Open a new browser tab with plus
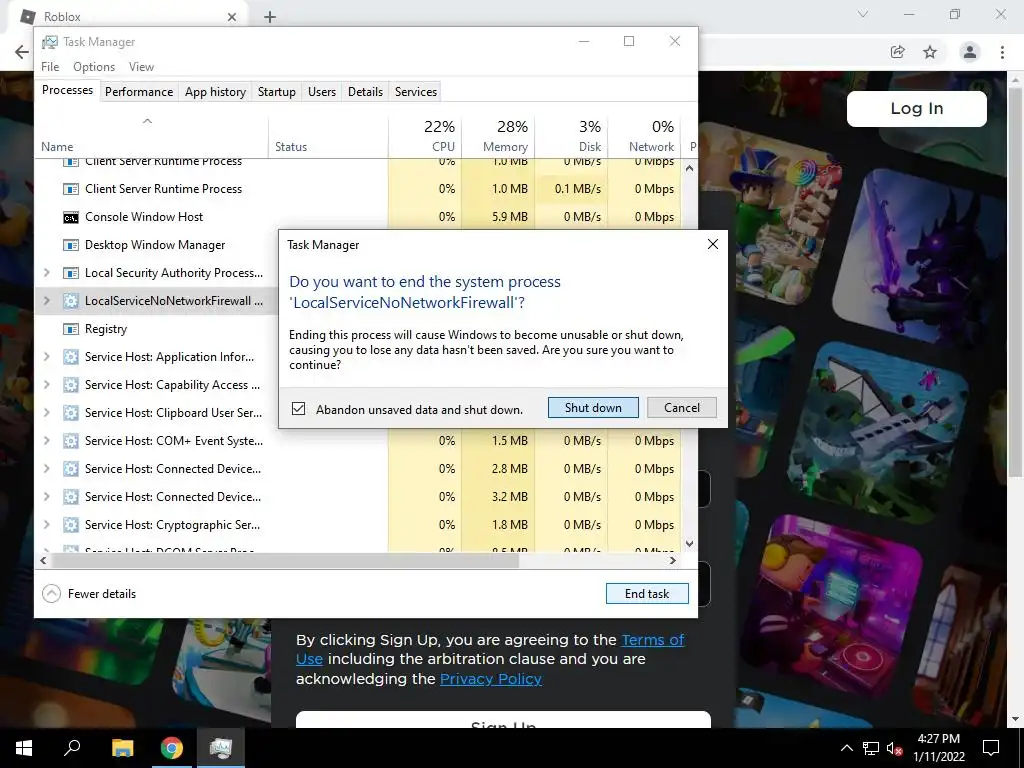The width and height of the screenshot is (1024, 768). point(270,17)
